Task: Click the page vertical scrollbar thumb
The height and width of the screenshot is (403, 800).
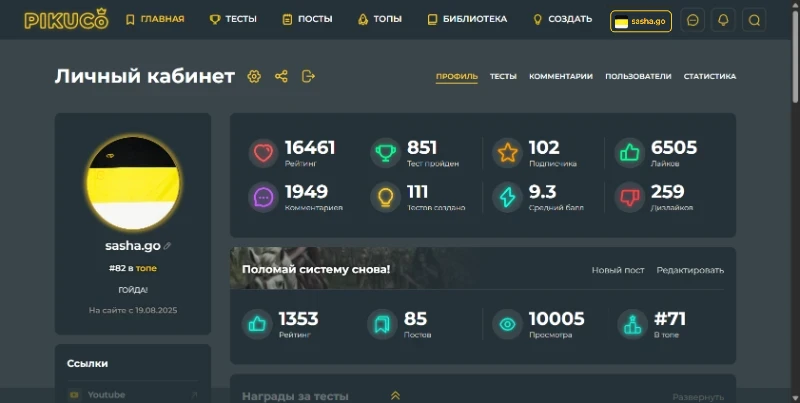Action: (x=795, y=55)
